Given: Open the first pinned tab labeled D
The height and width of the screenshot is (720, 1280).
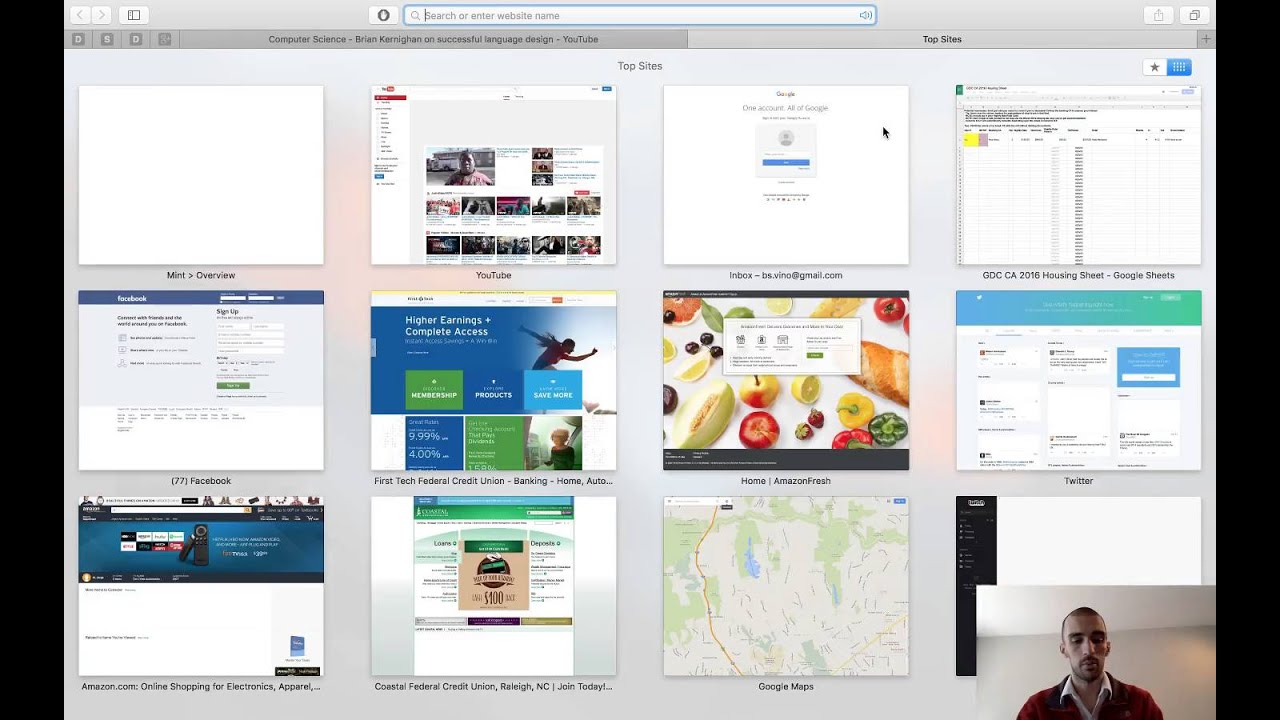Looking at the screenshot, I should (79, 39).
